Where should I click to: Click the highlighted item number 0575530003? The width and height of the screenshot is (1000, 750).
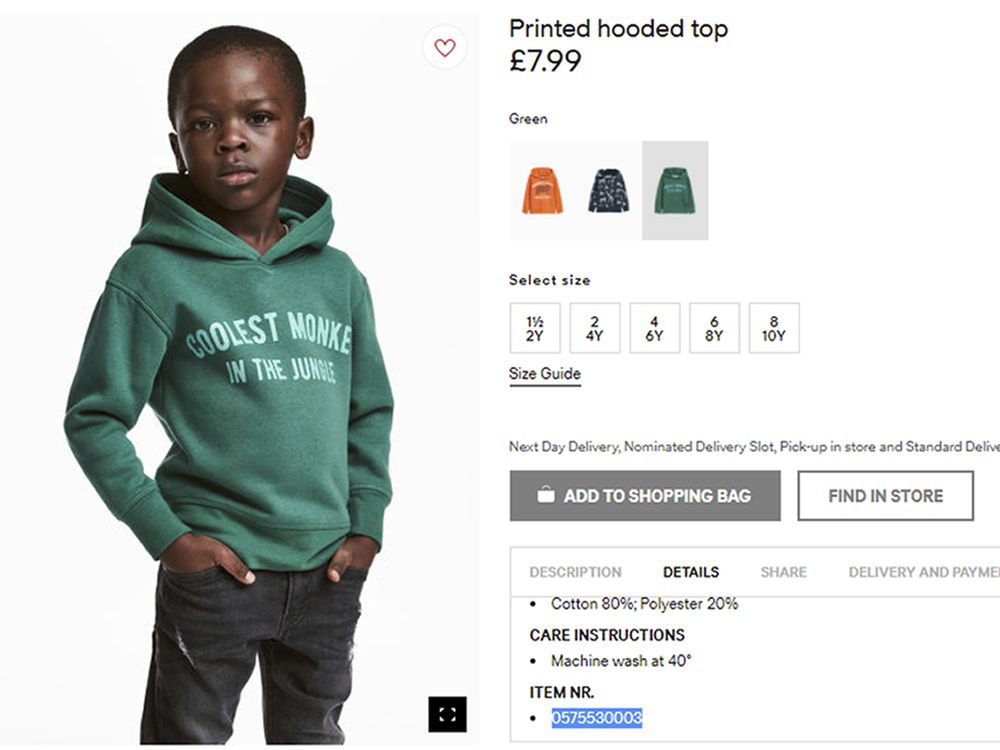(x=597, y=718)
